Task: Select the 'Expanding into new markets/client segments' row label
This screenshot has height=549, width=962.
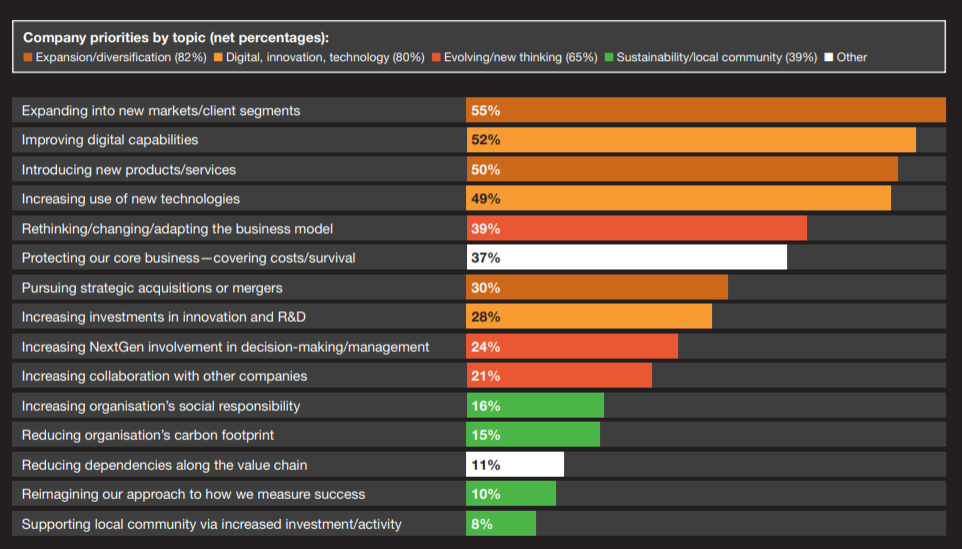Action: coord(161,110)
